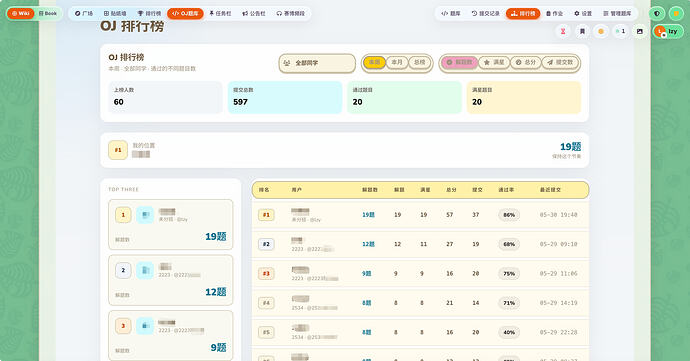This screenshot has height=361, width=690.
Task: Select the 总榜 time range
Action: pyautogui.click(x=420, y=63)
